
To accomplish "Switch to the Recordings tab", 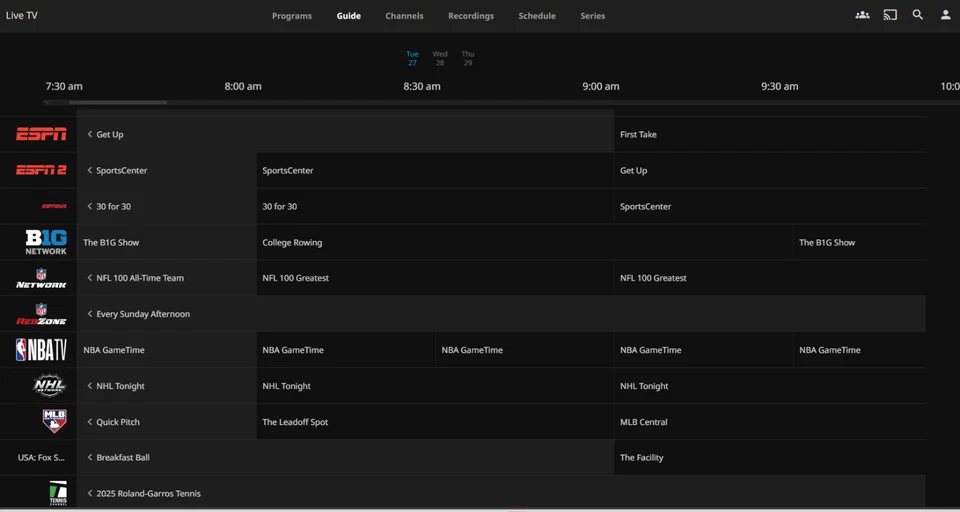I will [x=471, y=16].
